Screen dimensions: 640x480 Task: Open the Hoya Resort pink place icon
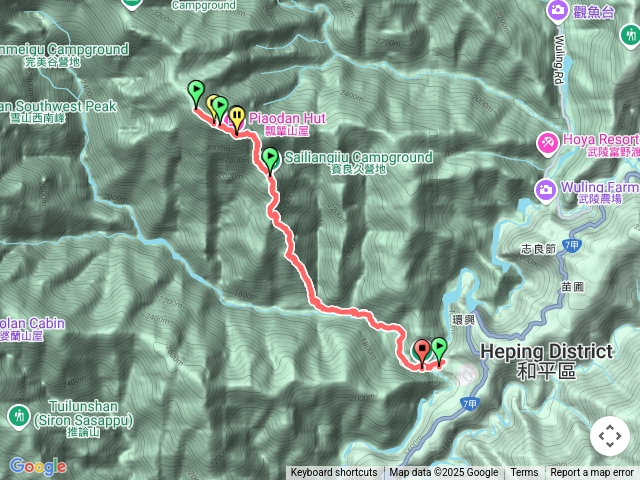click(x=547, y=144)
